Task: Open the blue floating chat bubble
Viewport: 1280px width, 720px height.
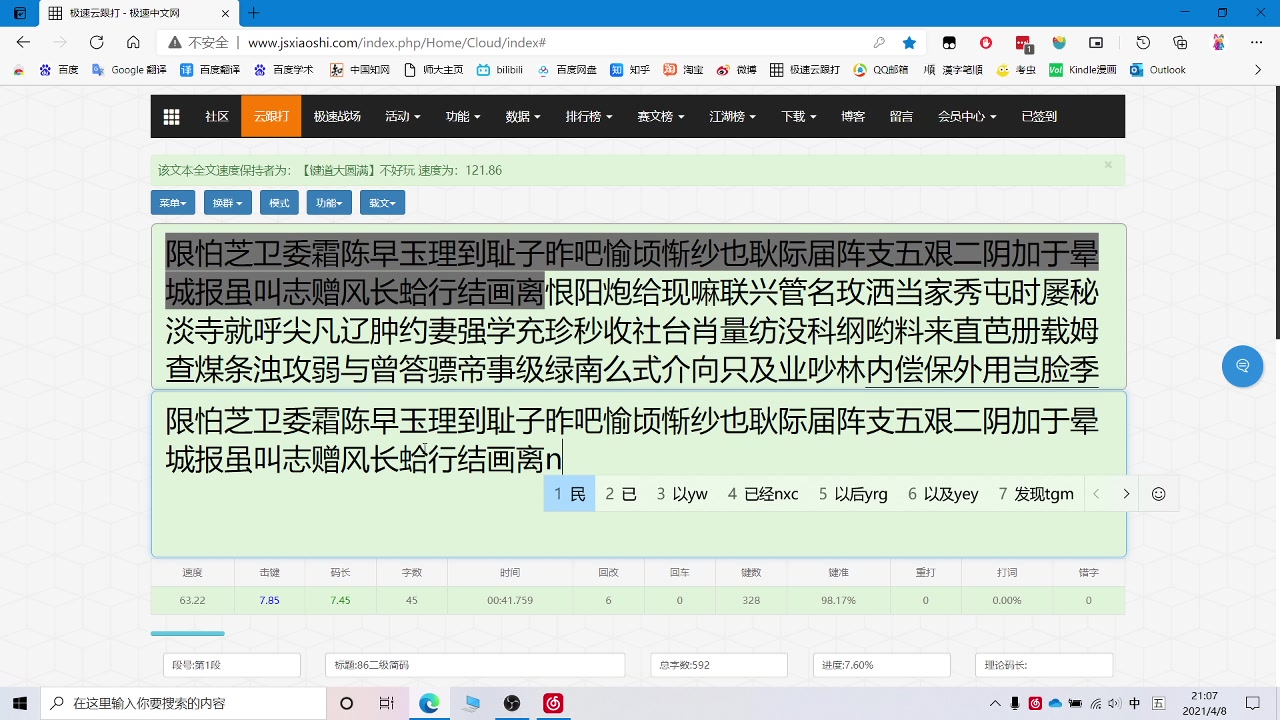Action: (x=1243, y=366)
